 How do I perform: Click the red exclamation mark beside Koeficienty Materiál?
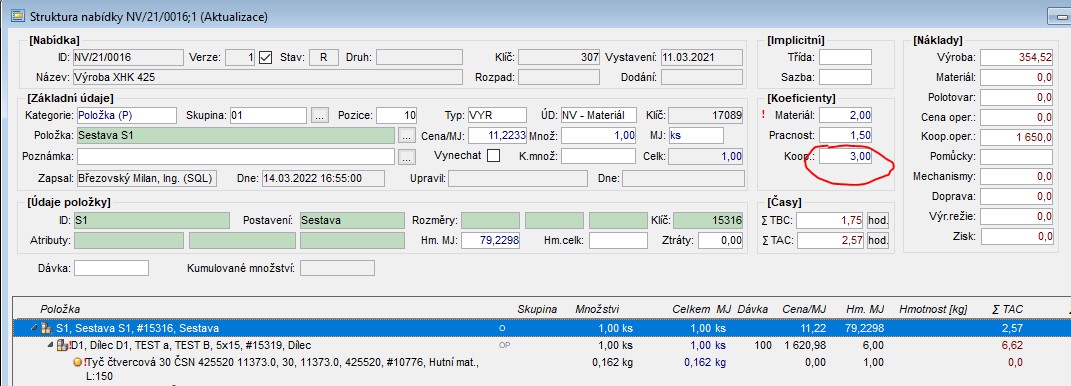[x=764, y=115]
